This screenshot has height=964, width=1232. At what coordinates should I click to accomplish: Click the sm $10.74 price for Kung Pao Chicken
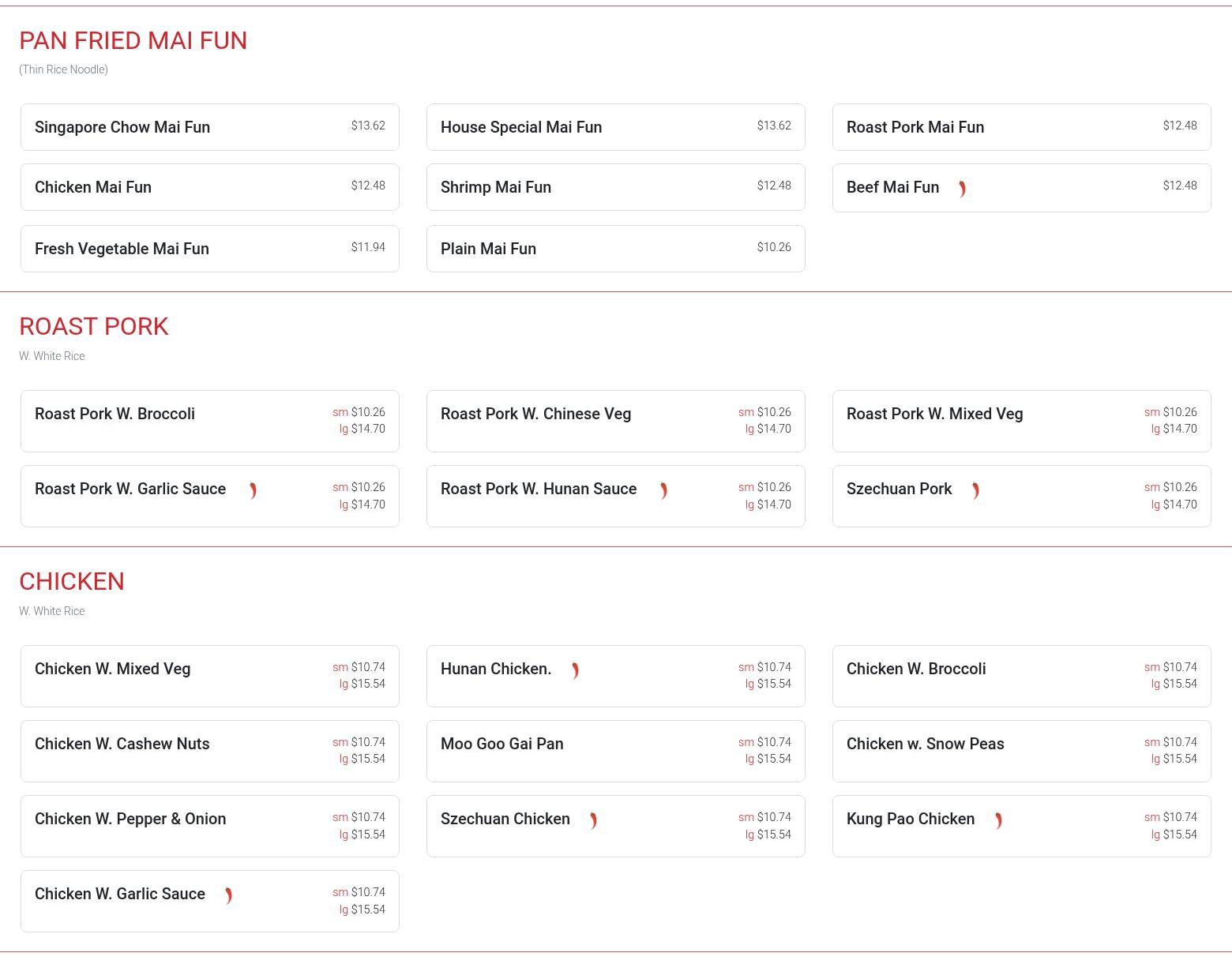pyautogui.click(x=1171, y=817)
